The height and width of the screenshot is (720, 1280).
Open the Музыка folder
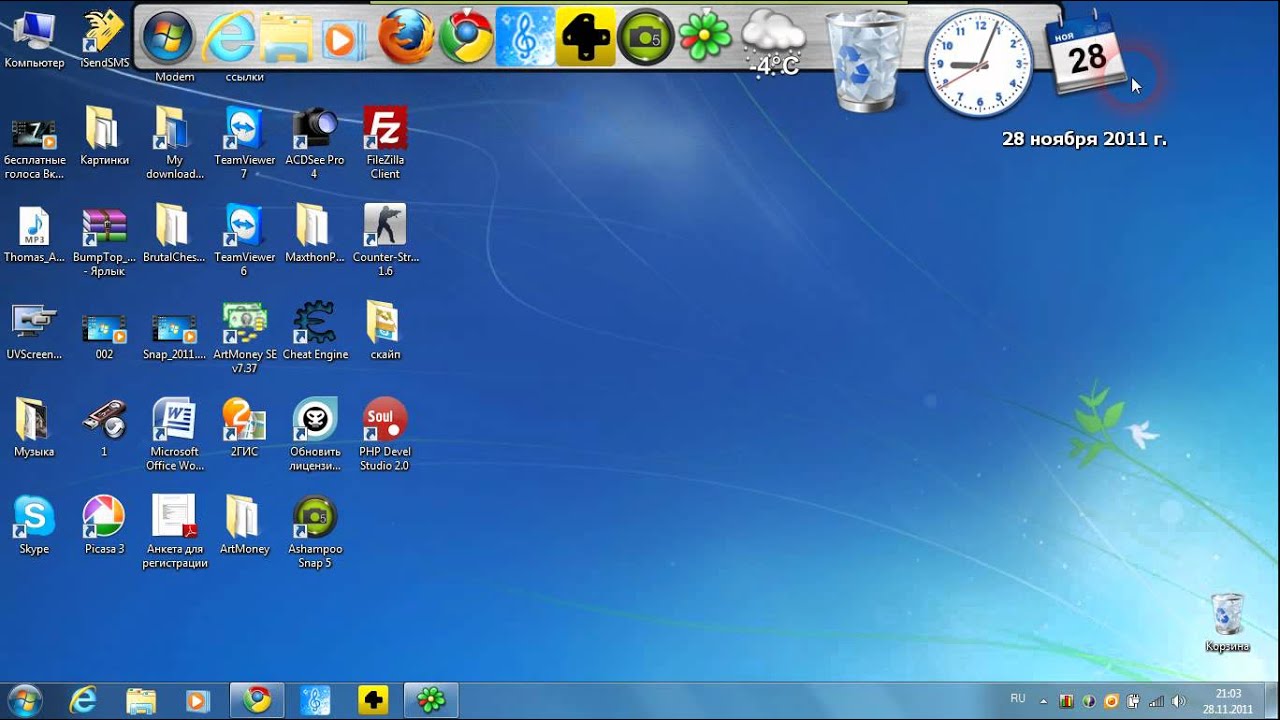coord(34,428)
